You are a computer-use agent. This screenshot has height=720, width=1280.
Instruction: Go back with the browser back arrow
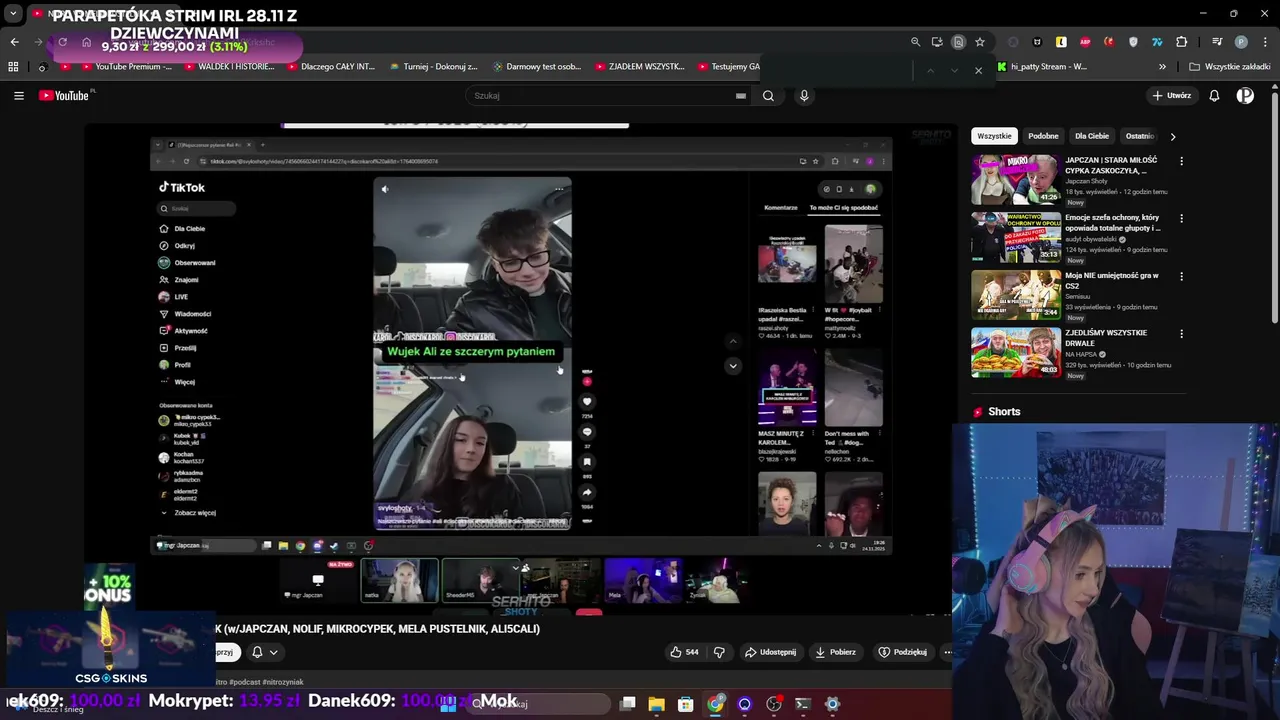tap(14, 42)
